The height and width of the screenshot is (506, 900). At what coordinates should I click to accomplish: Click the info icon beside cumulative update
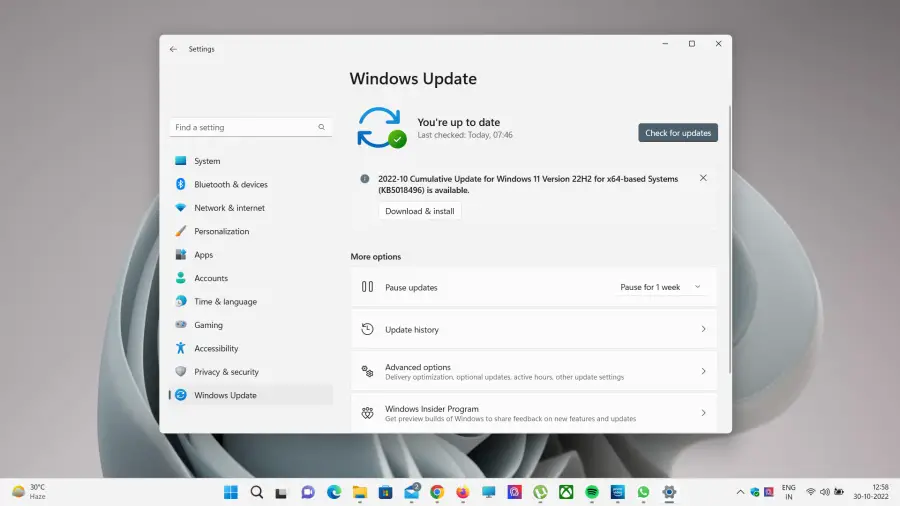coord(364,179)
